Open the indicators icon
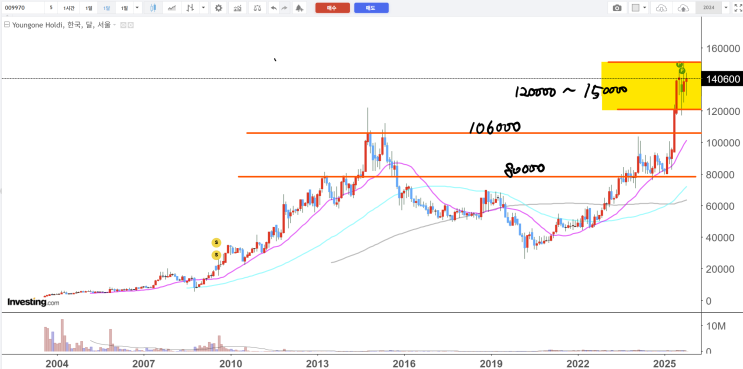 238,8
